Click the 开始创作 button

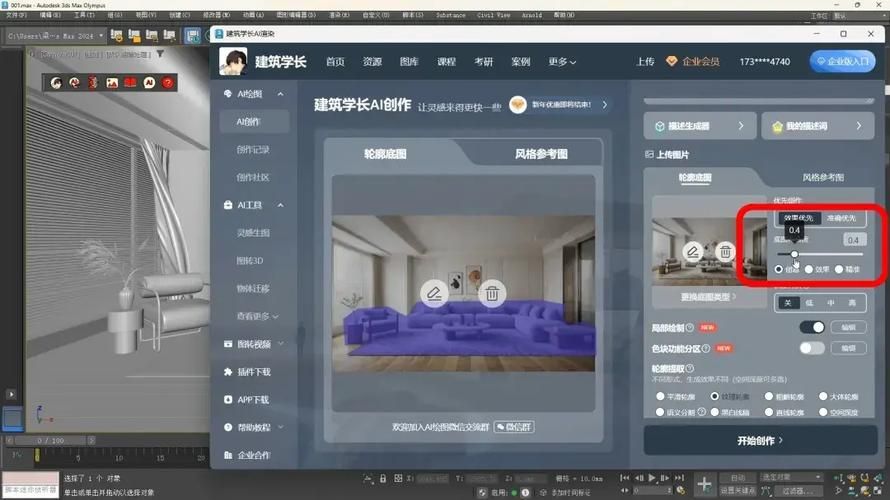click(760, 440)
